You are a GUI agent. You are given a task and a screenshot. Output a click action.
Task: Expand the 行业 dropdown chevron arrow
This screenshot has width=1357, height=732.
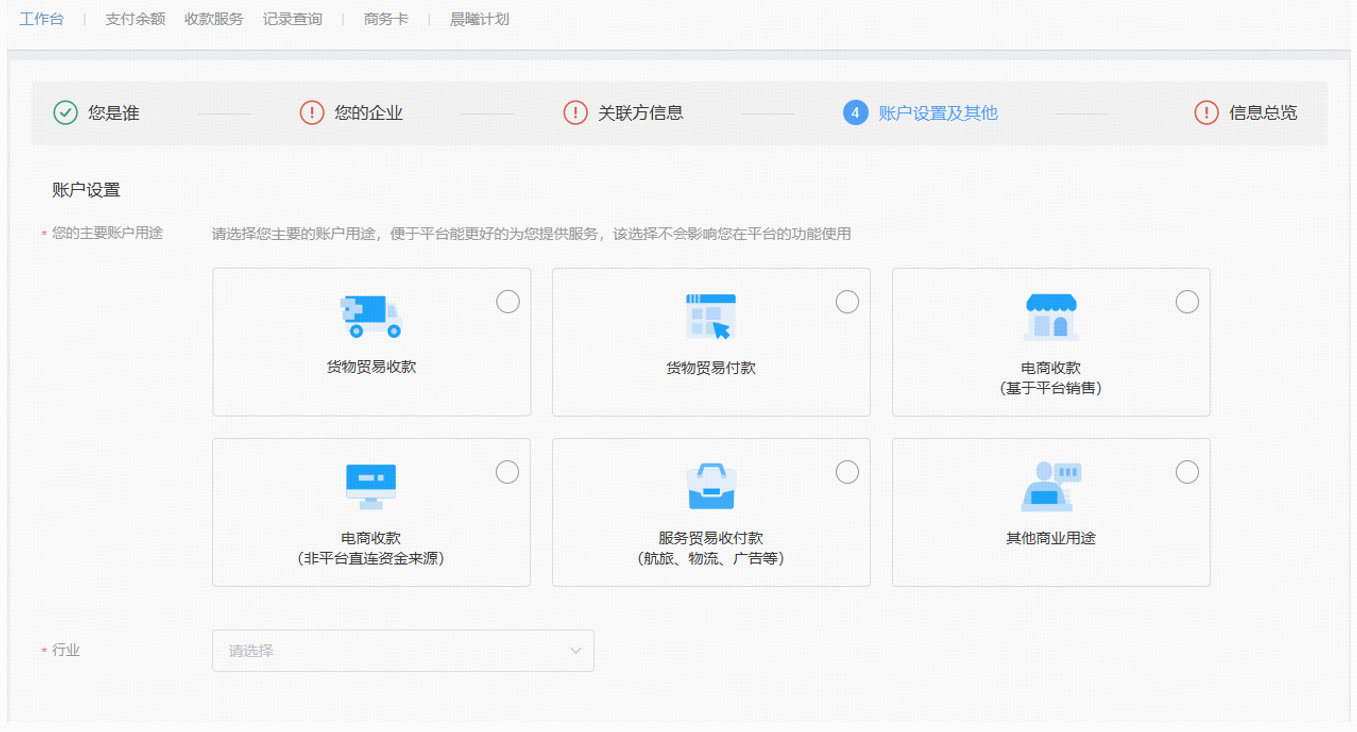[576, 651]
